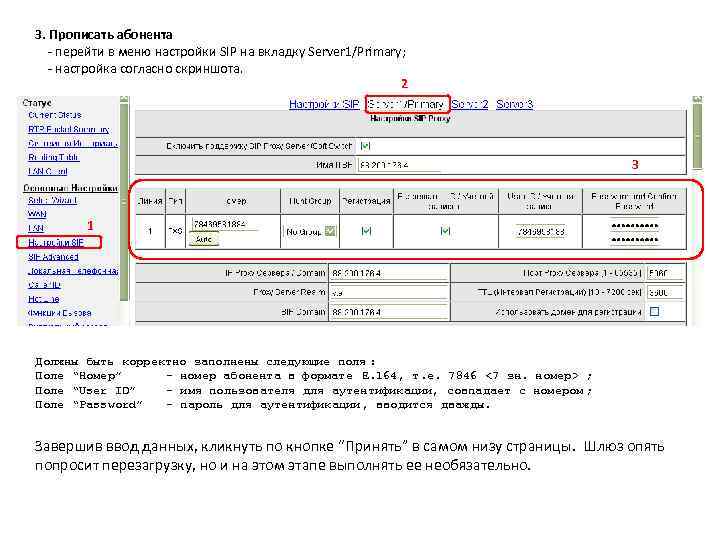This screenshot has height=540, width=720.
Task: Click the Hunt Group column header
Action: pos(310,201)
